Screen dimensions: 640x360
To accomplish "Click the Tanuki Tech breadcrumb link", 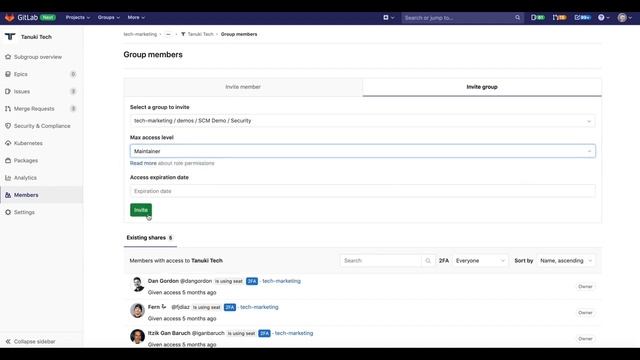I will click(200, 34).
